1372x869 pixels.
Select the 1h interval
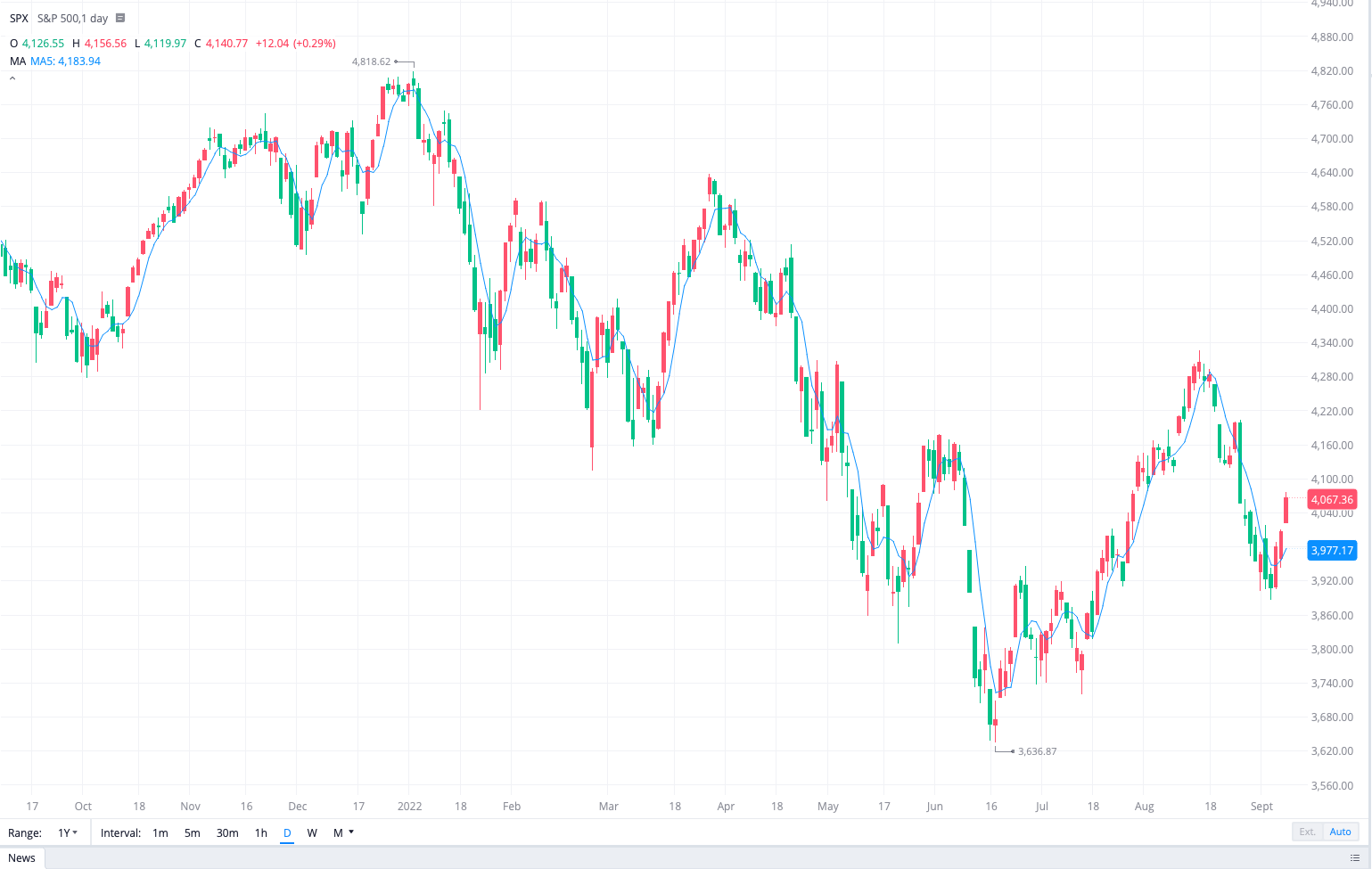(x=260, y=832)
